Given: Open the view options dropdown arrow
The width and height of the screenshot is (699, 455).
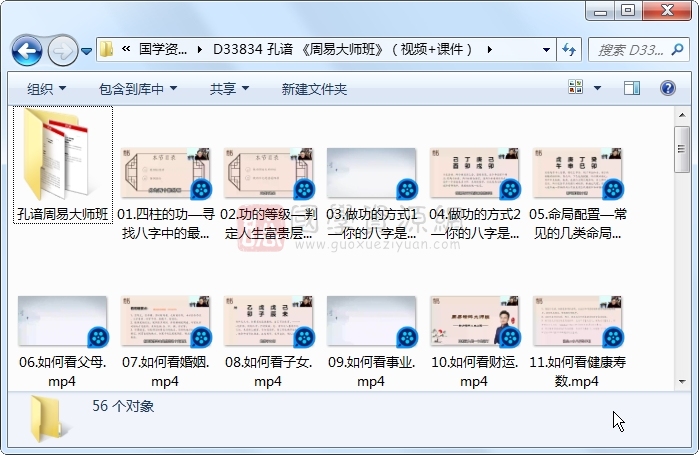Looking at the screenshot, I should click(597, 88).
